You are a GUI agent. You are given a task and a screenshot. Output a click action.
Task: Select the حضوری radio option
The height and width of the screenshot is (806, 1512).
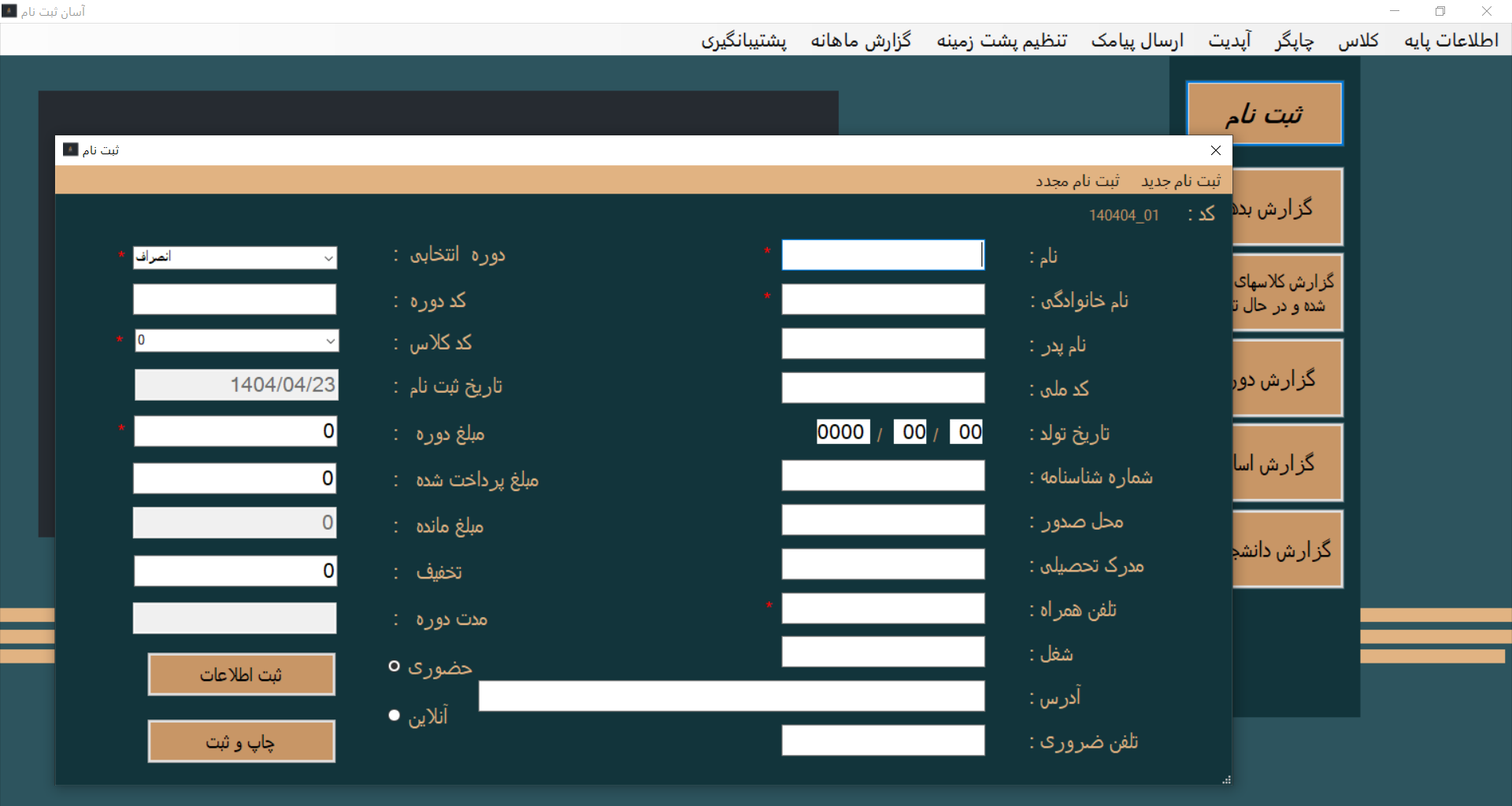point(395,667)
